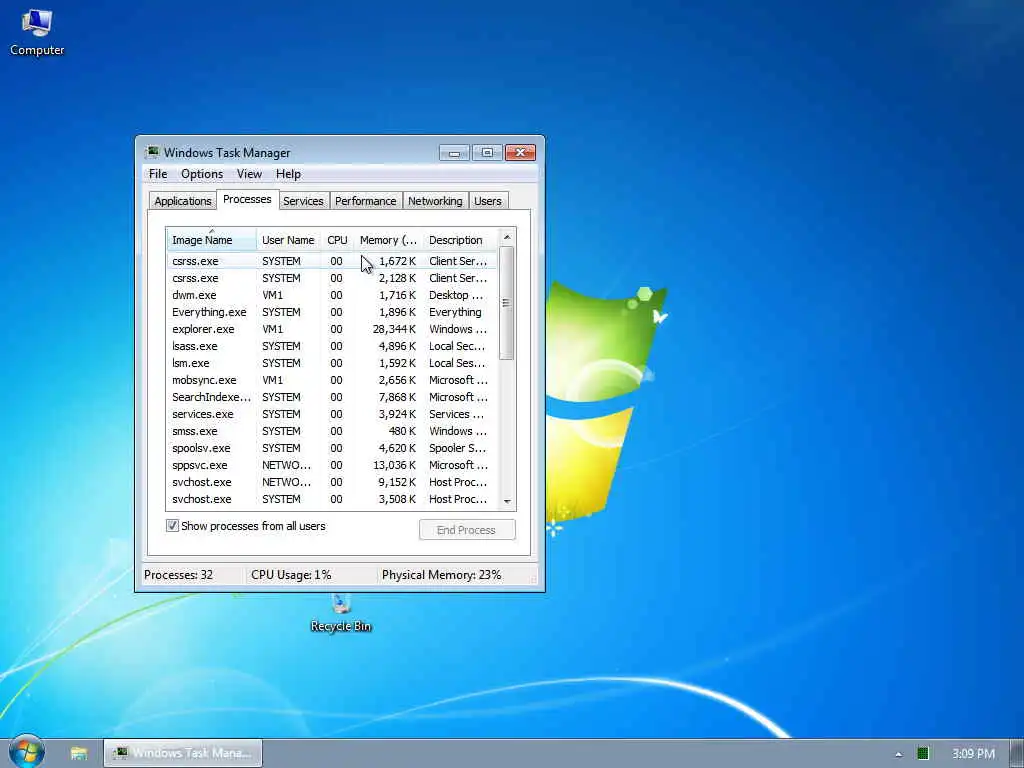The height and width of the screenshot is (768, 1024).
Task: Select the sppsvc.exe process
Action: point(332,464)
